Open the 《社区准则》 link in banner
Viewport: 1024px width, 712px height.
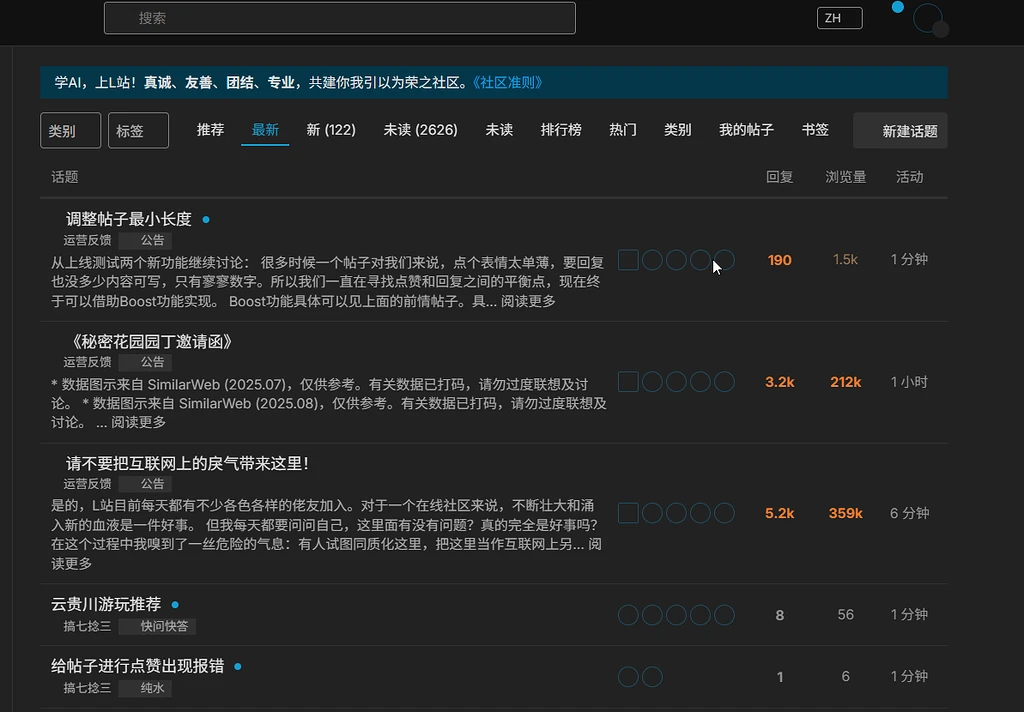point(508,82)
